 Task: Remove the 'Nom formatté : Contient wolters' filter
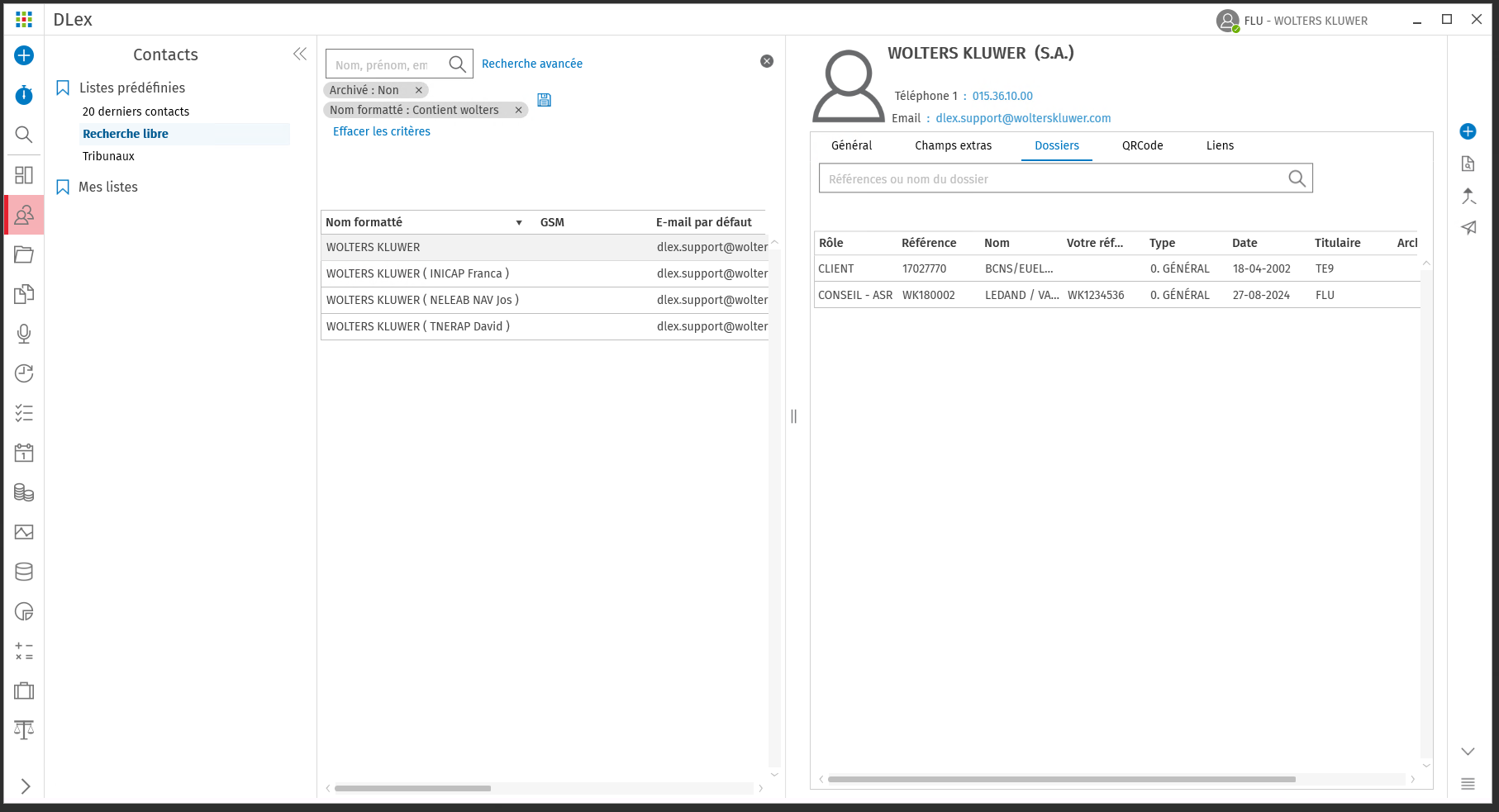(519, 110)
